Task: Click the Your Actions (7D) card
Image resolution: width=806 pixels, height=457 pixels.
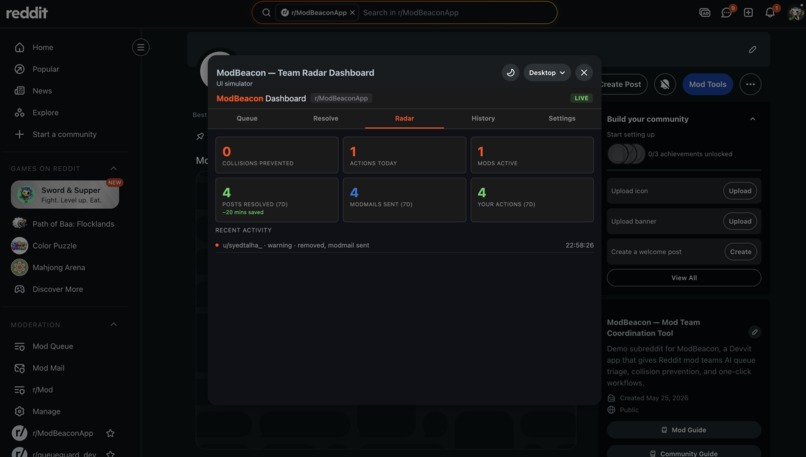Action: [532, 200]
